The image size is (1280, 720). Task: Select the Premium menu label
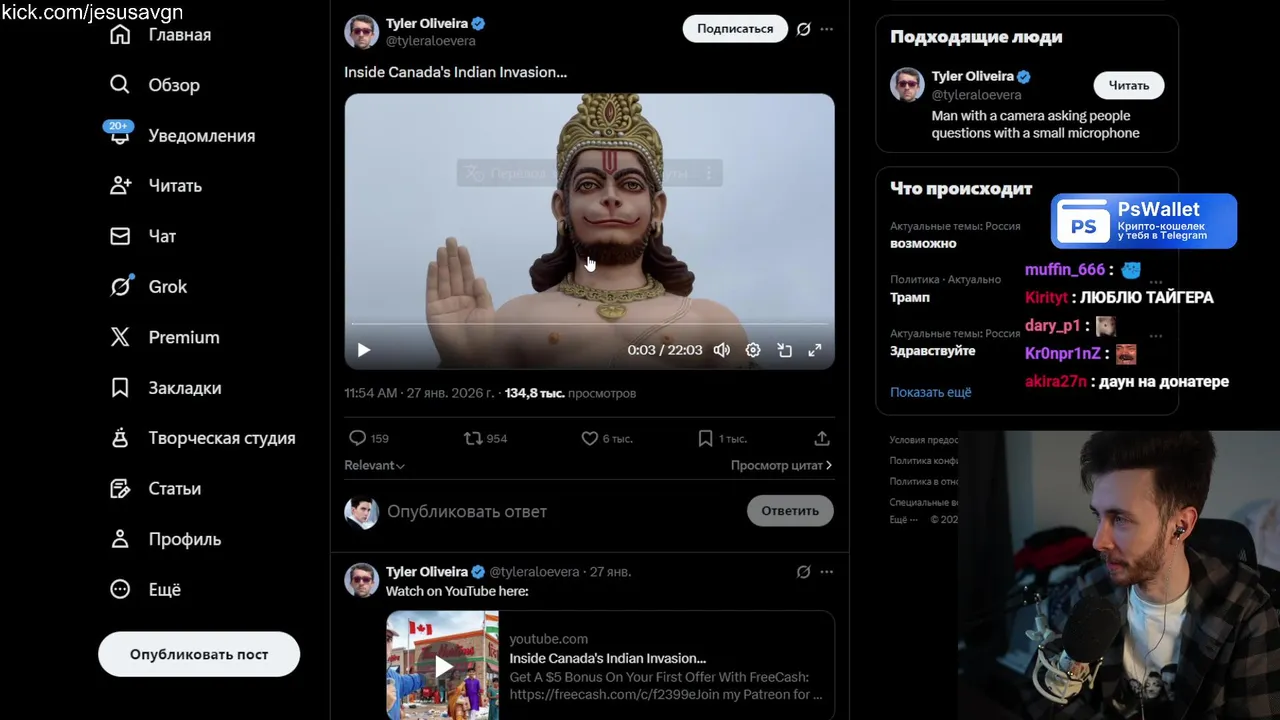tap(184, 337)
